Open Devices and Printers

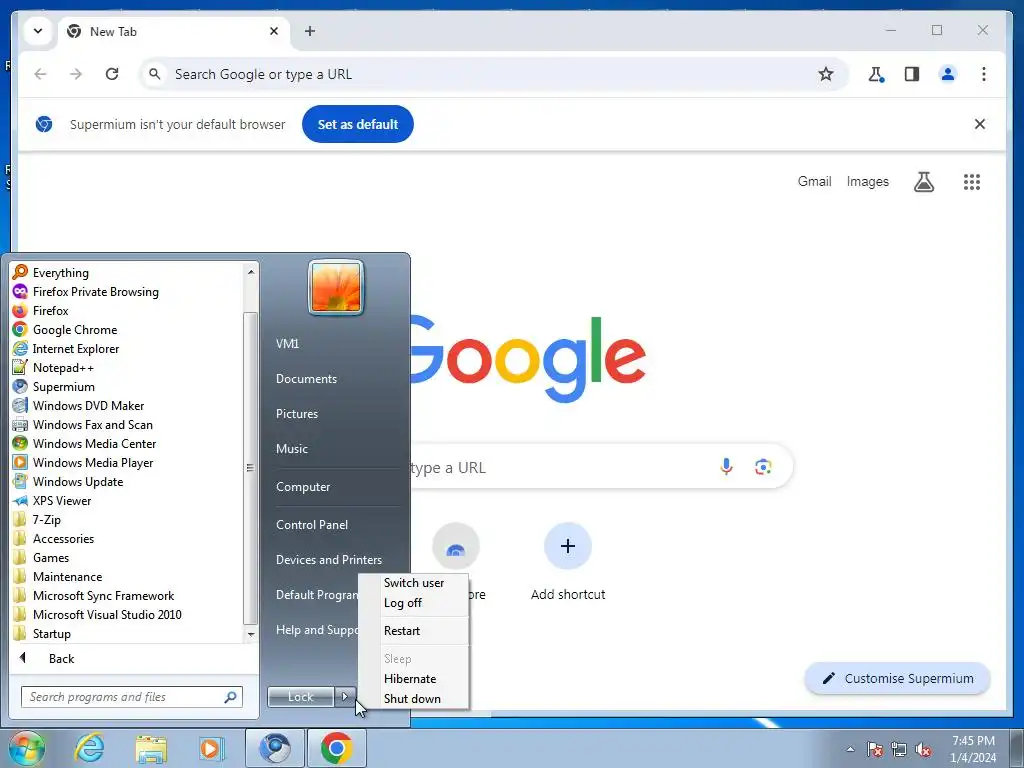[x=328, y=560]
